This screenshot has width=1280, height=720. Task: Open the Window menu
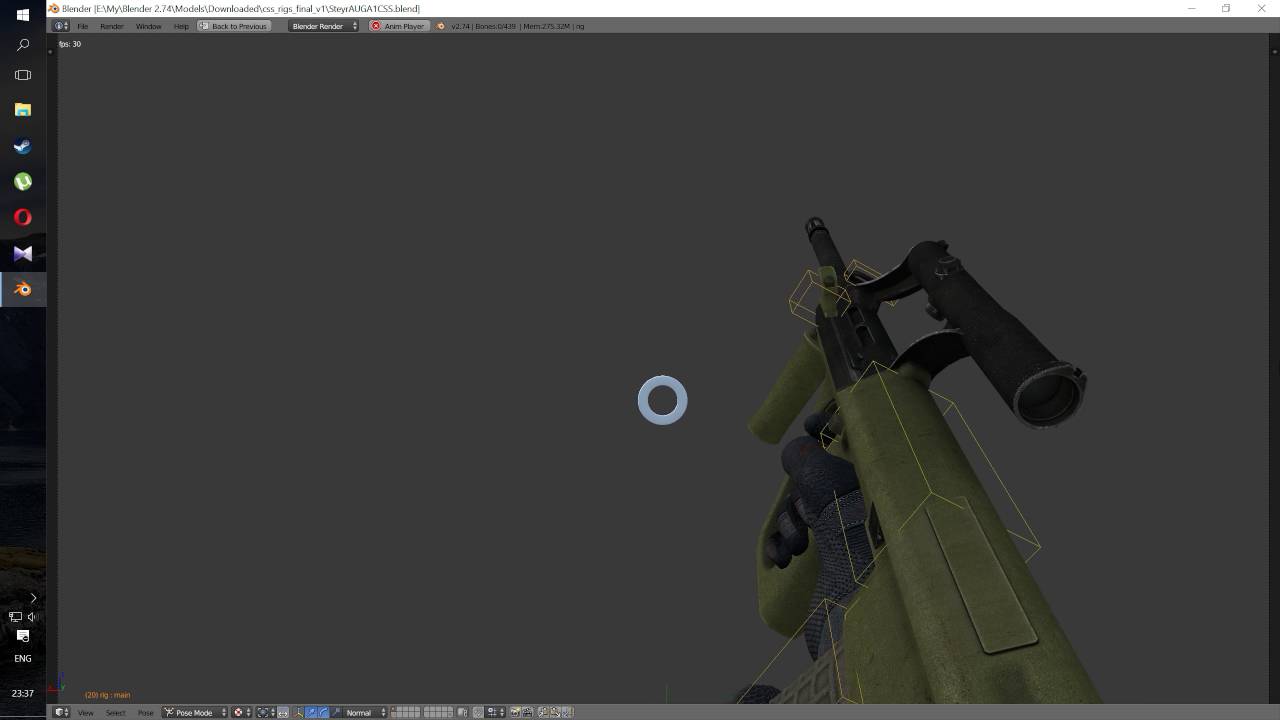148,26
